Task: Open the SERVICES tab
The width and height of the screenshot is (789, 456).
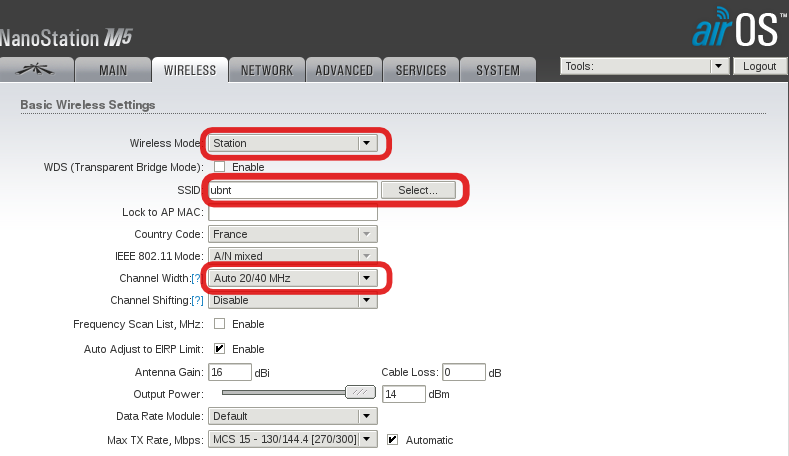Action: (x=421, y=70)
